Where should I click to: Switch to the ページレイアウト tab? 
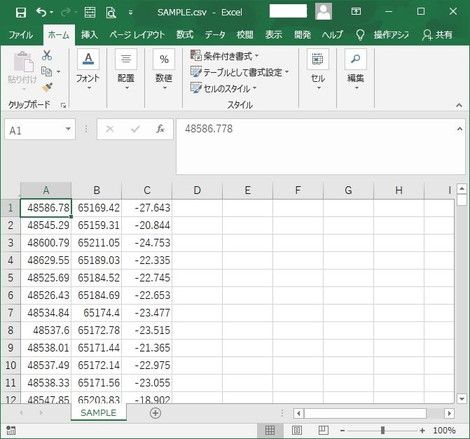(137, 35)
